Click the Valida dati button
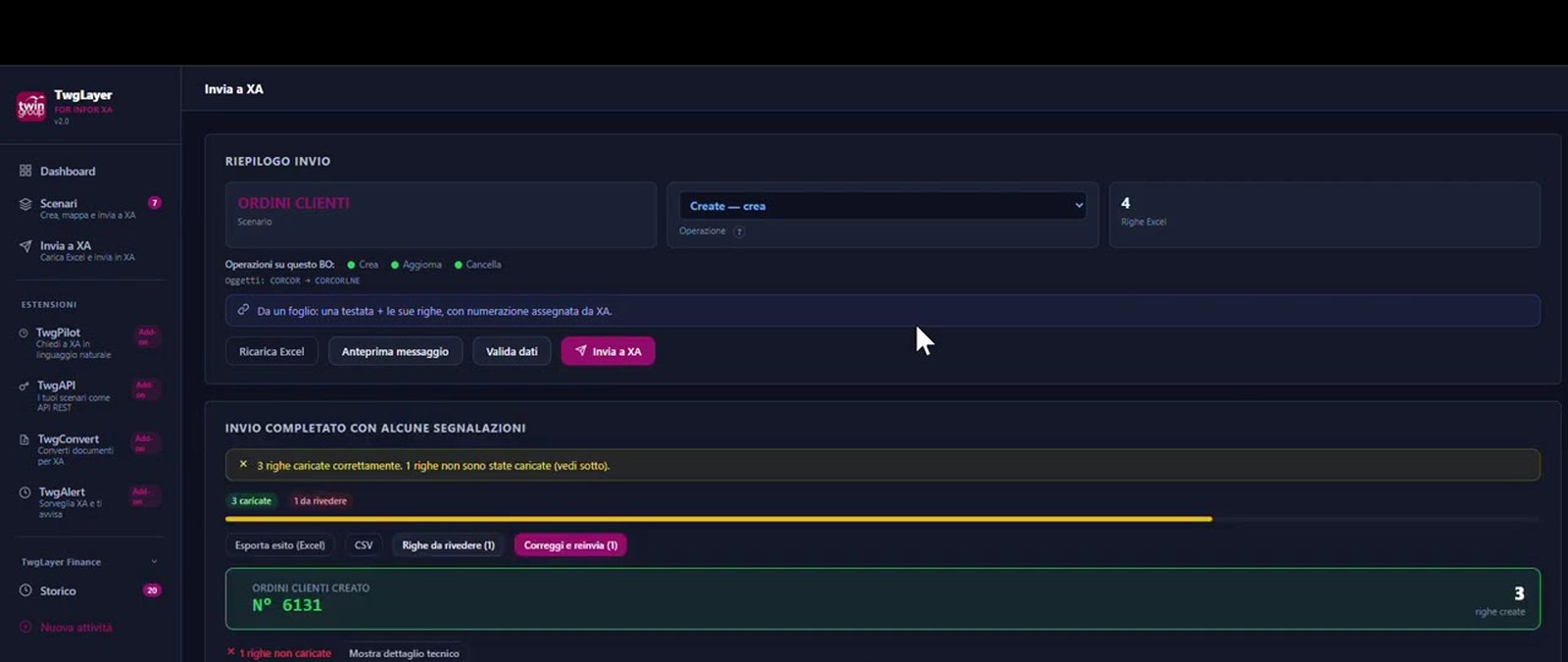The image size is (1568, 662). click(x=512, y=351)
